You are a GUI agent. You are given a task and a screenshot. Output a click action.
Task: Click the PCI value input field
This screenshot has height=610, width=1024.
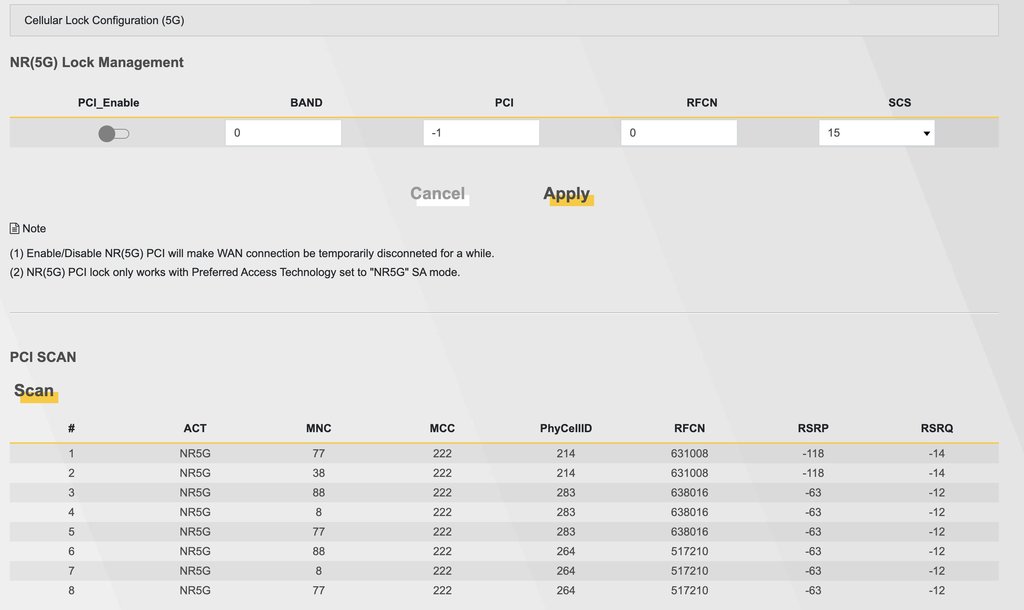coord(480,133)
